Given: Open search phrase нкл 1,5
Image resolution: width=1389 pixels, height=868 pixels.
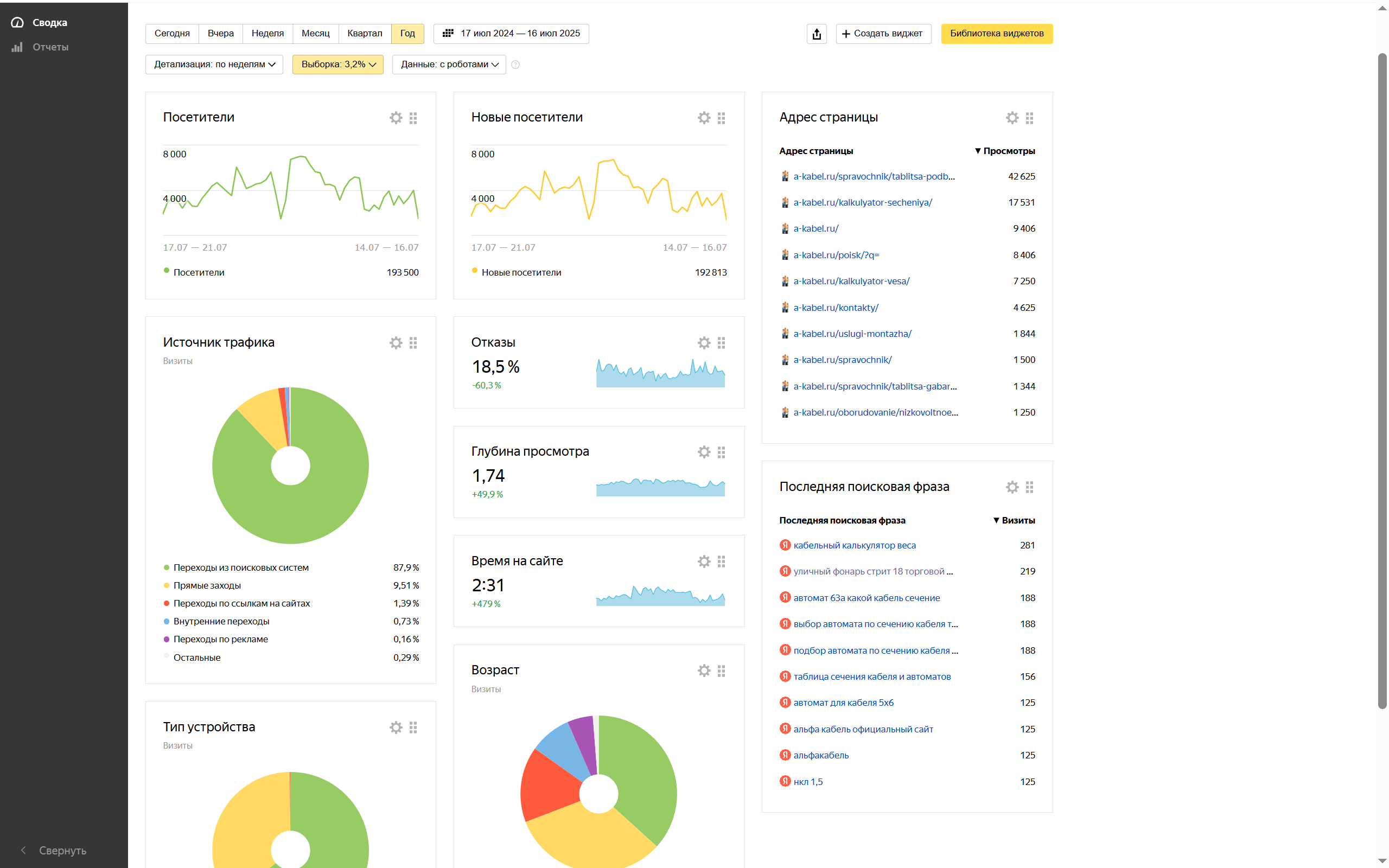Looking at the screenshot, I should [x=808, y=781].
